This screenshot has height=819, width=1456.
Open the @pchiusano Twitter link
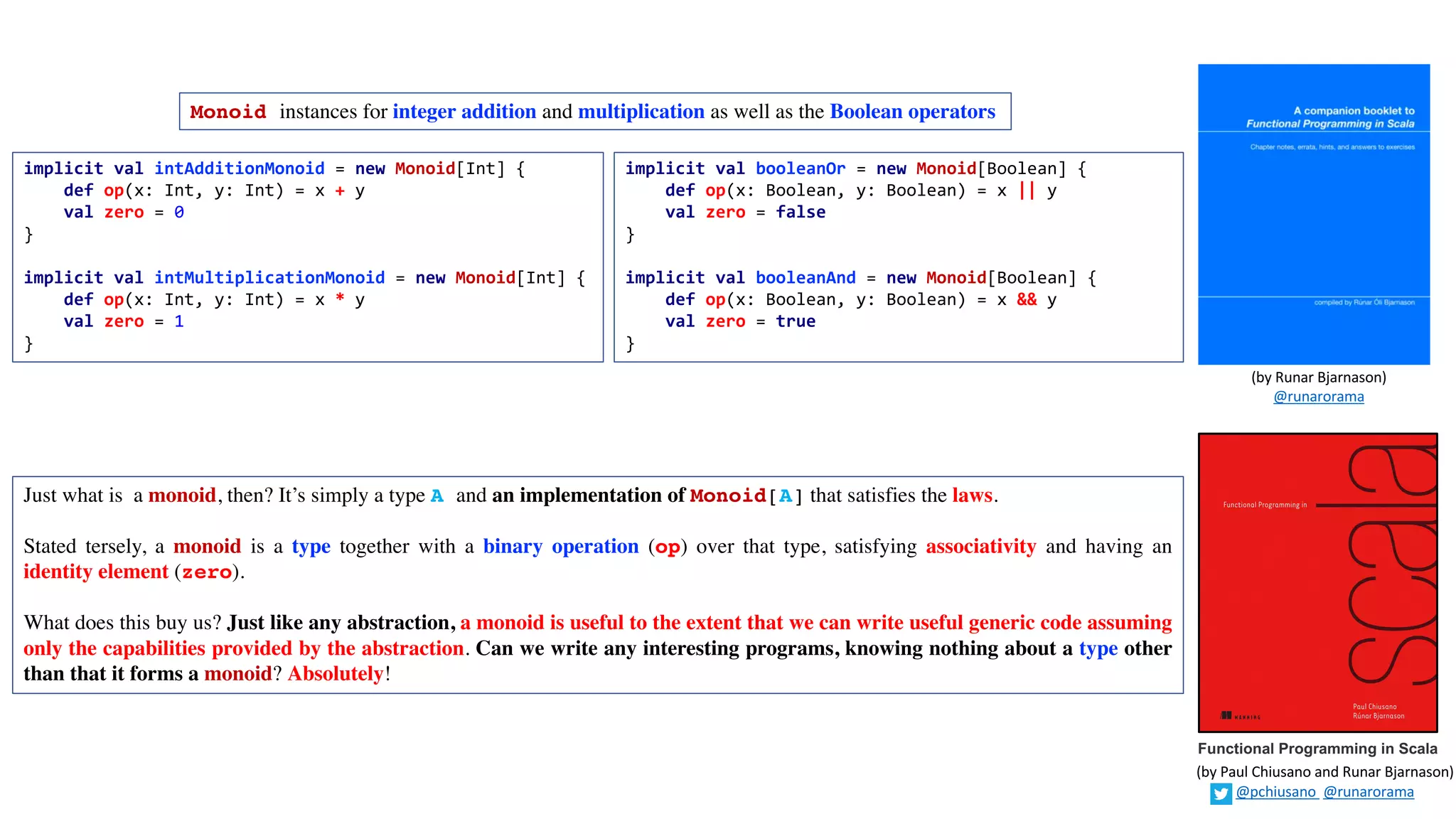[x=1276, y=792]
